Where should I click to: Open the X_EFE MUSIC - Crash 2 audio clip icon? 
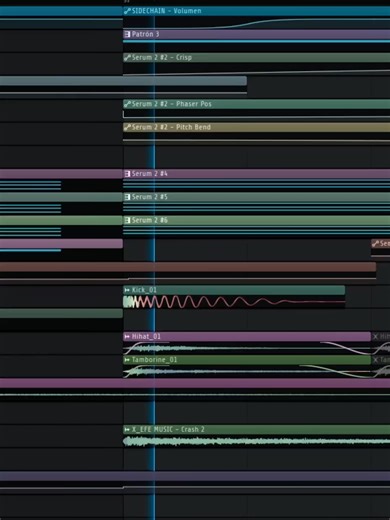coord(127,430)
